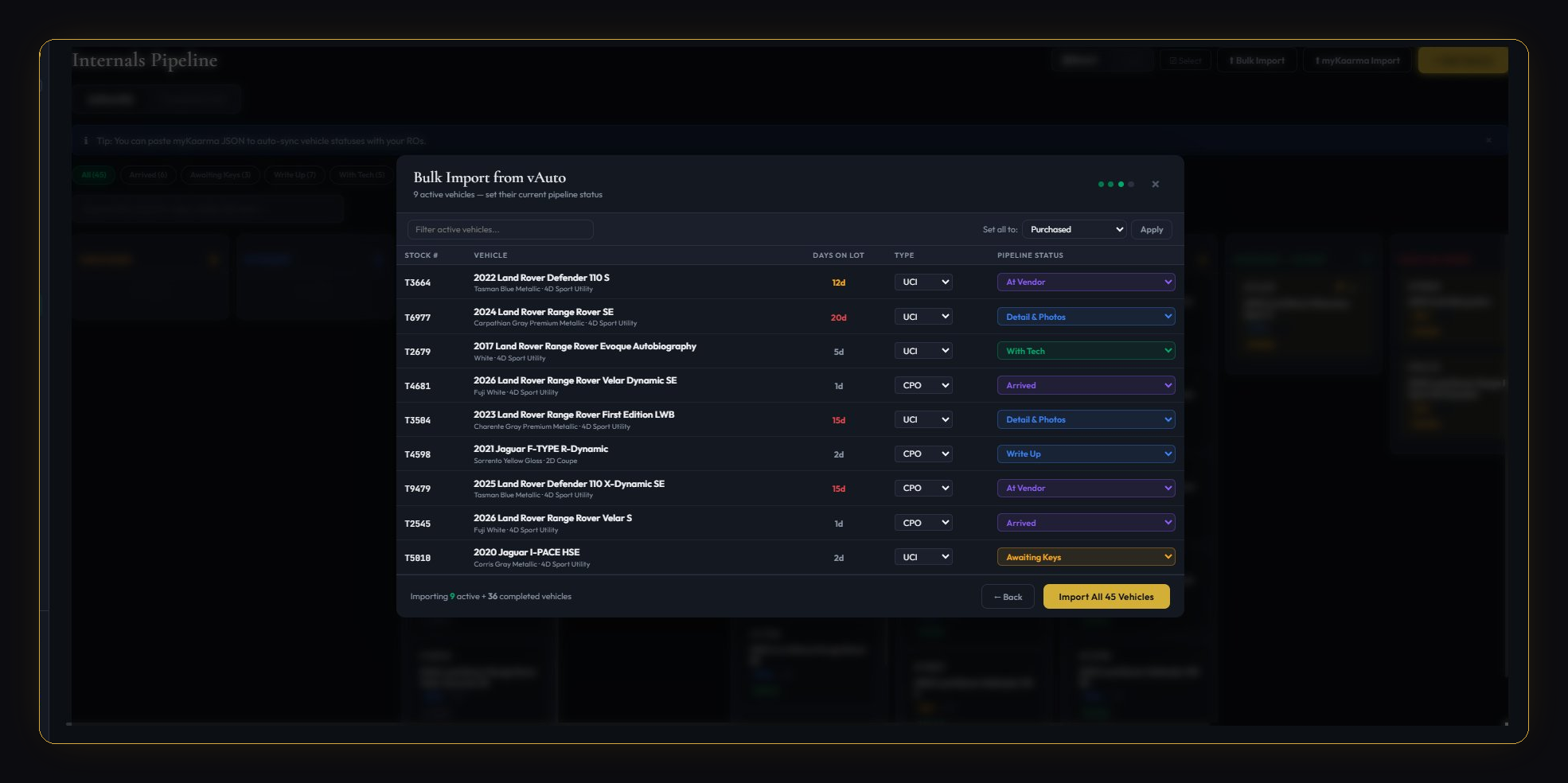Image resolution: width=1568 pixels, height=783 pixels.
Task: Click the info icon beside the tip
Action: tap(86, 141)
